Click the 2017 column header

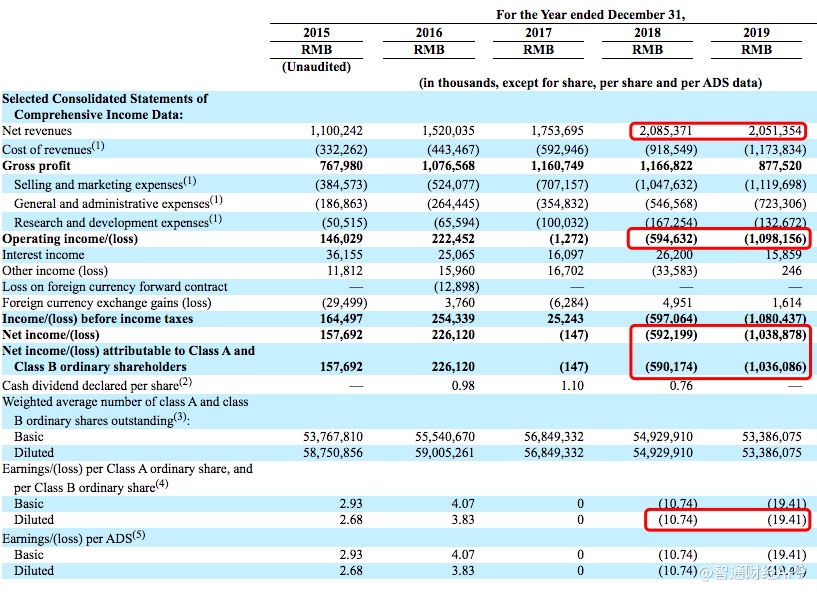[538, 32]
